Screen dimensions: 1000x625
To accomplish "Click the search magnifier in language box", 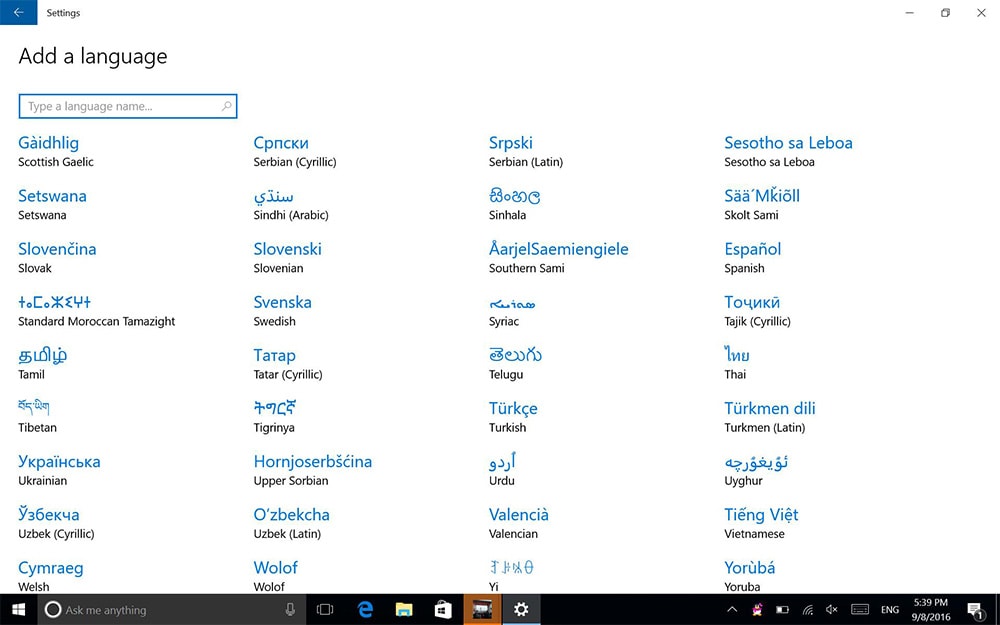I will pos(227,106).
